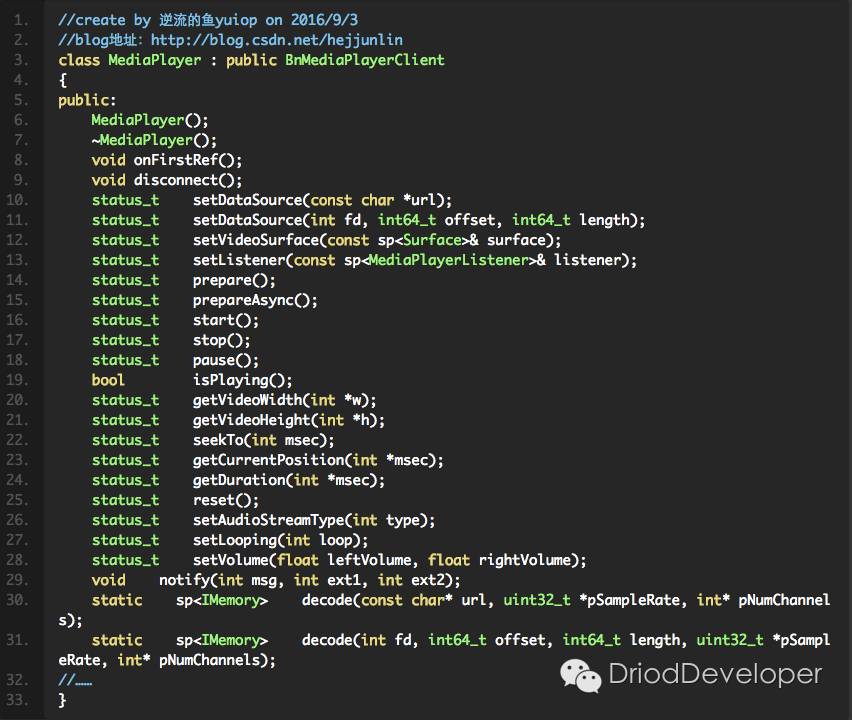Click 'stop();' method on line 17

point(221,341)
